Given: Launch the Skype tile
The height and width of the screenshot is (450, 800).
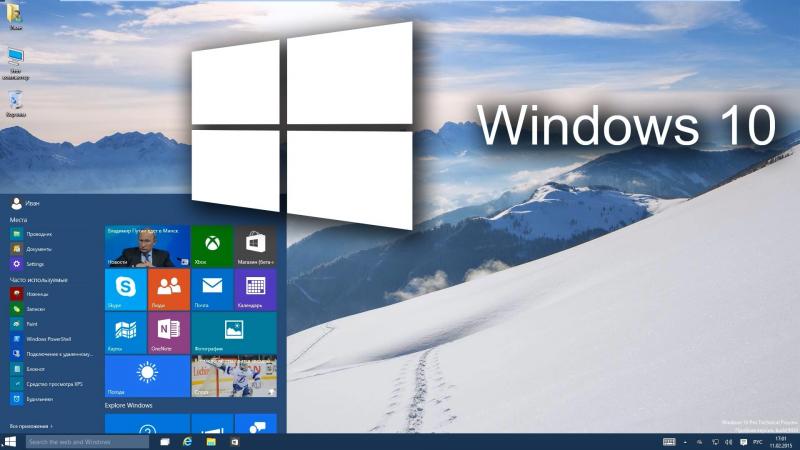Looking at the screenshot, I should (x=126, y=290).
